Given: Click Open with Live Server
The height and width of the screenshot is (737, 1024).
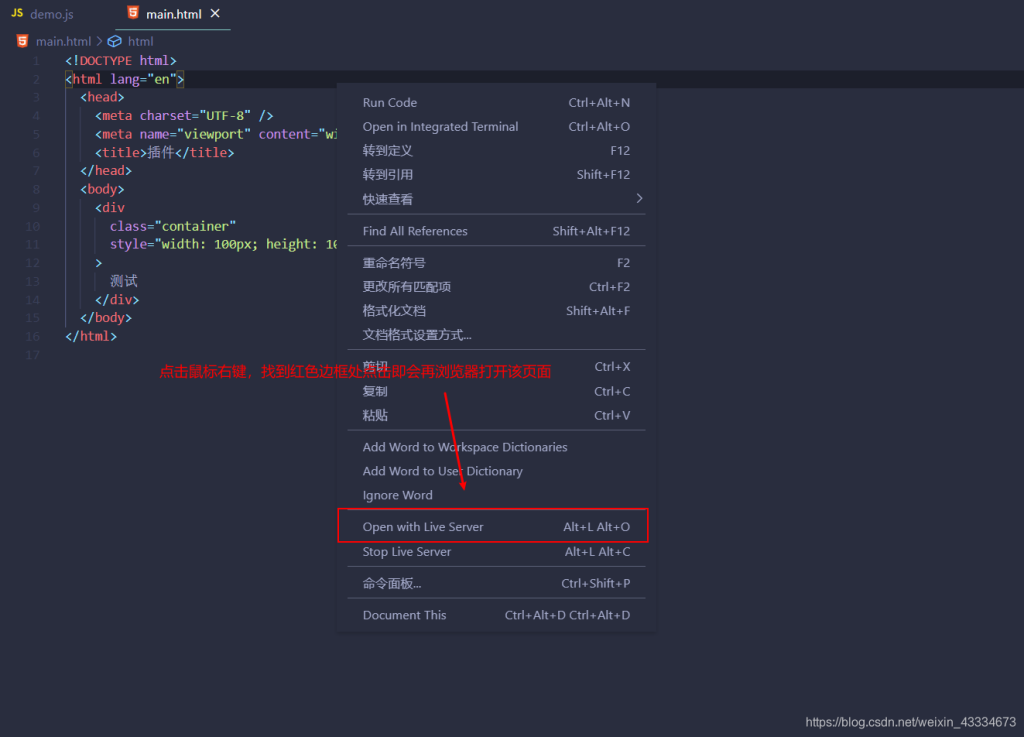Looking at the screenshot, I should click(x=496, y=527).
